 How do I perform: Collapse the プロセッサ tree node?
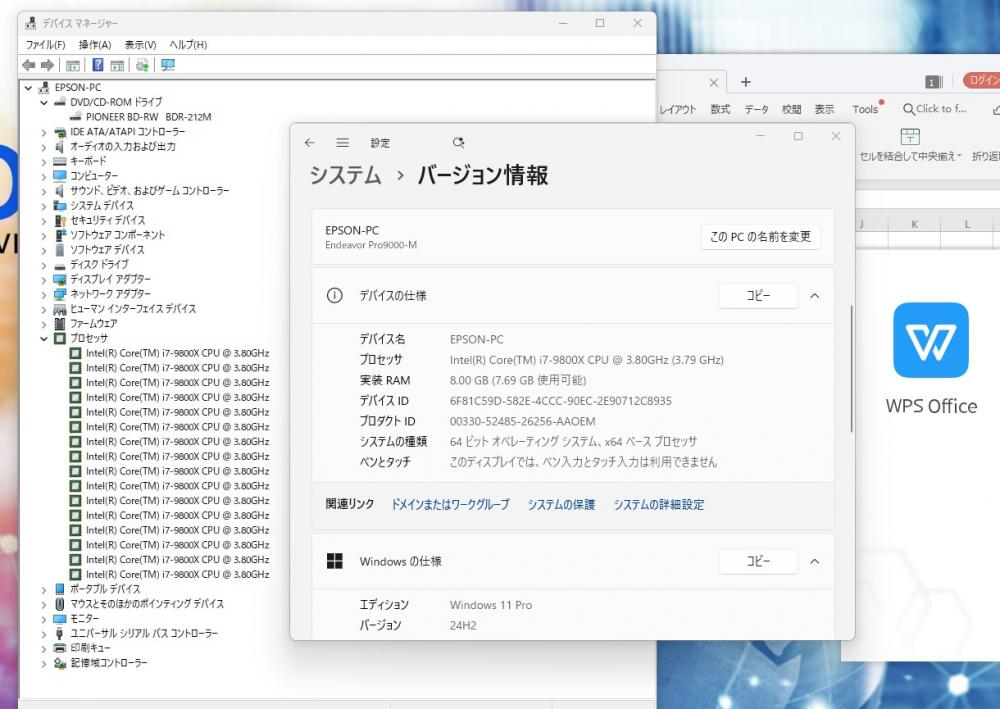click(x=43, y=339)
